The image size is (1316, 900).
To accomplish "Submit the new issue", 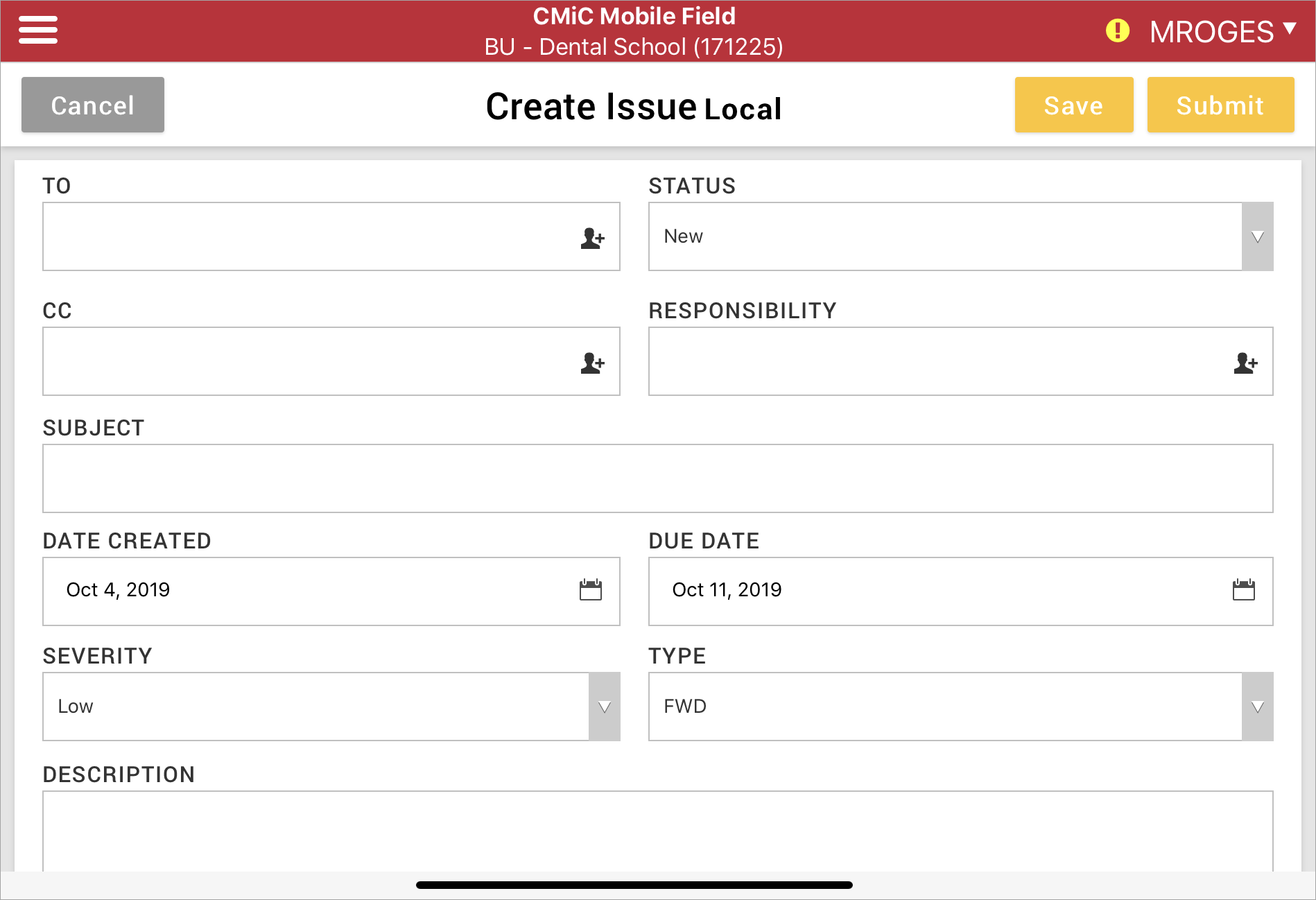I will 1220,105.
